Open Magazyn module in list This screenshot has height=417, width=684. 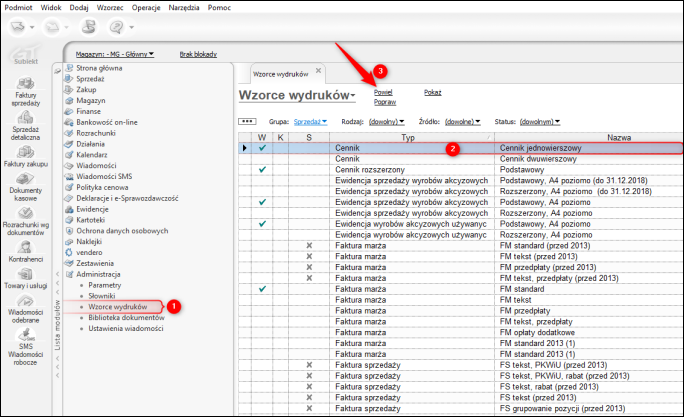[x=91, y=100]
